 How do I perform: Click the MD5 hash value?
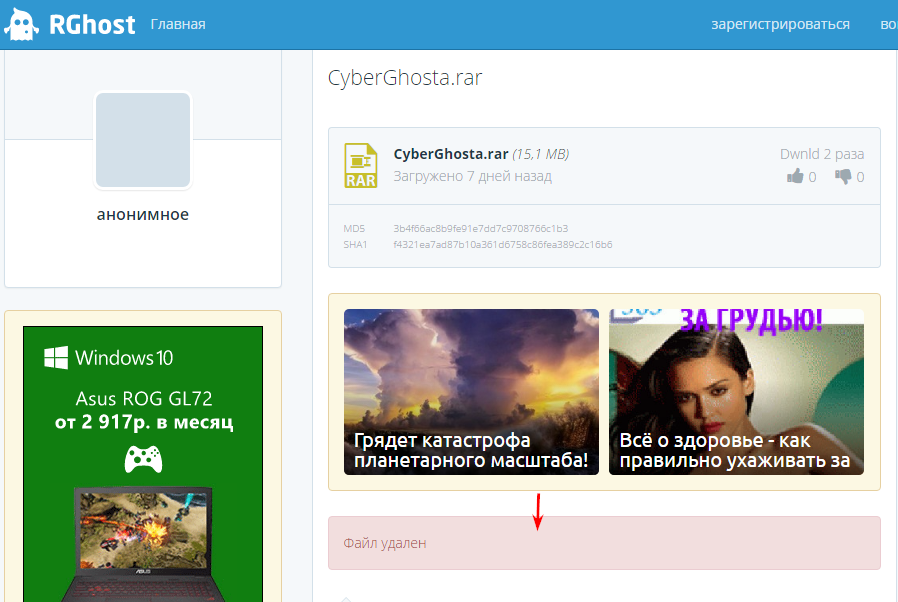coord(480,228)
